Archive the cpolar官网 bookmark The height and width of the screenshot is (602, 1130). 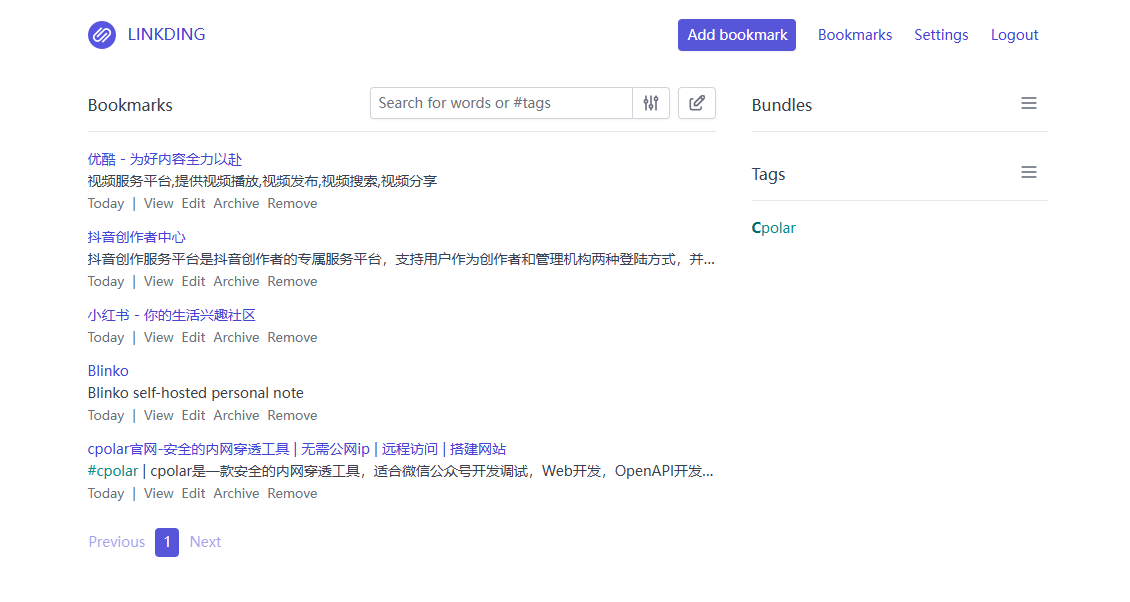(x=236, y=493)
